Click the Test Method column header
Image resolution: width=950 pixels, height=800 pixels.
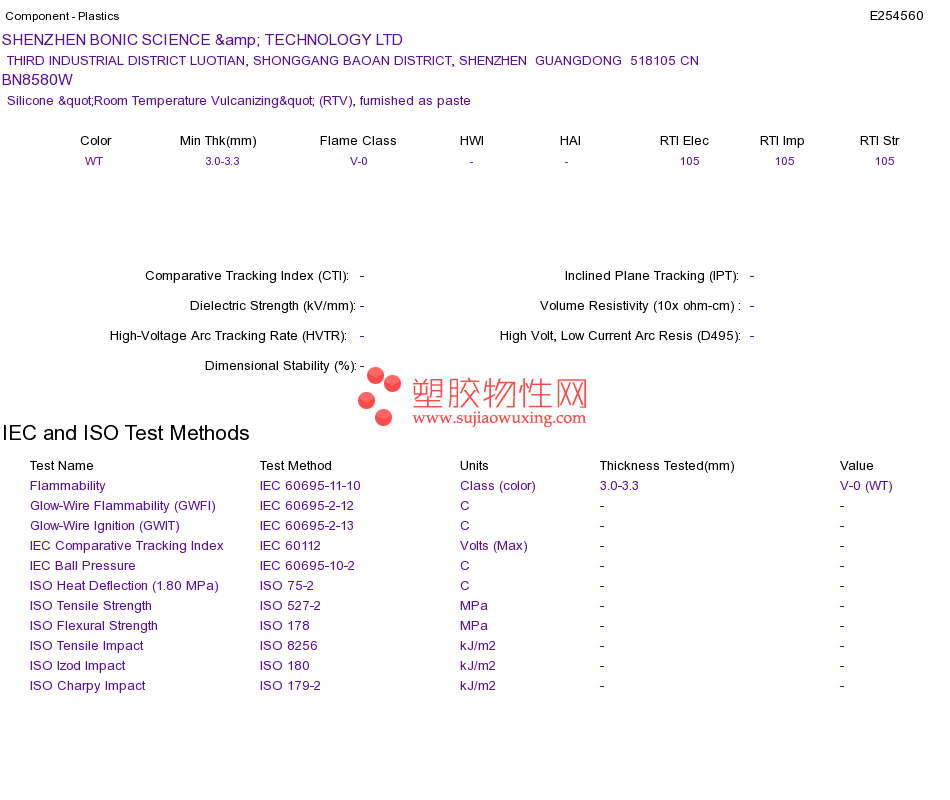coord(296,465)
